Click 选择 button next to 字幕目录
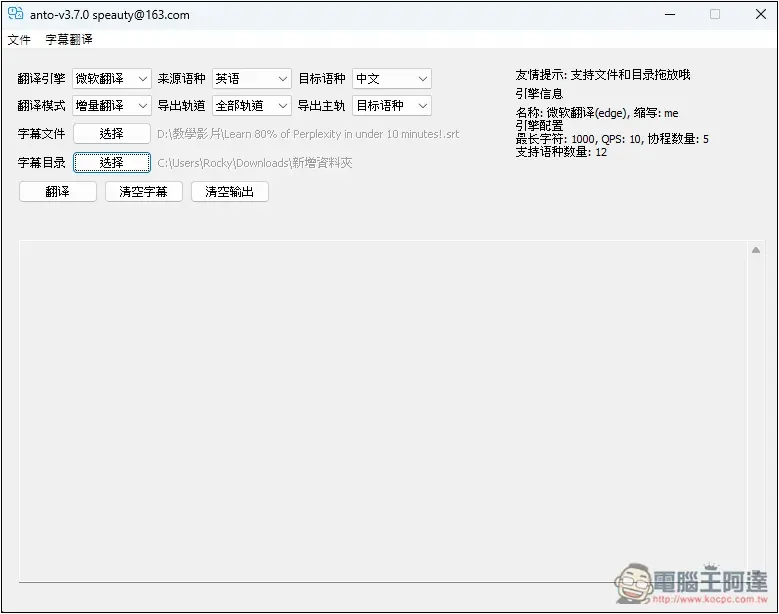The image size is (779, 614). (x=111, y=163)
